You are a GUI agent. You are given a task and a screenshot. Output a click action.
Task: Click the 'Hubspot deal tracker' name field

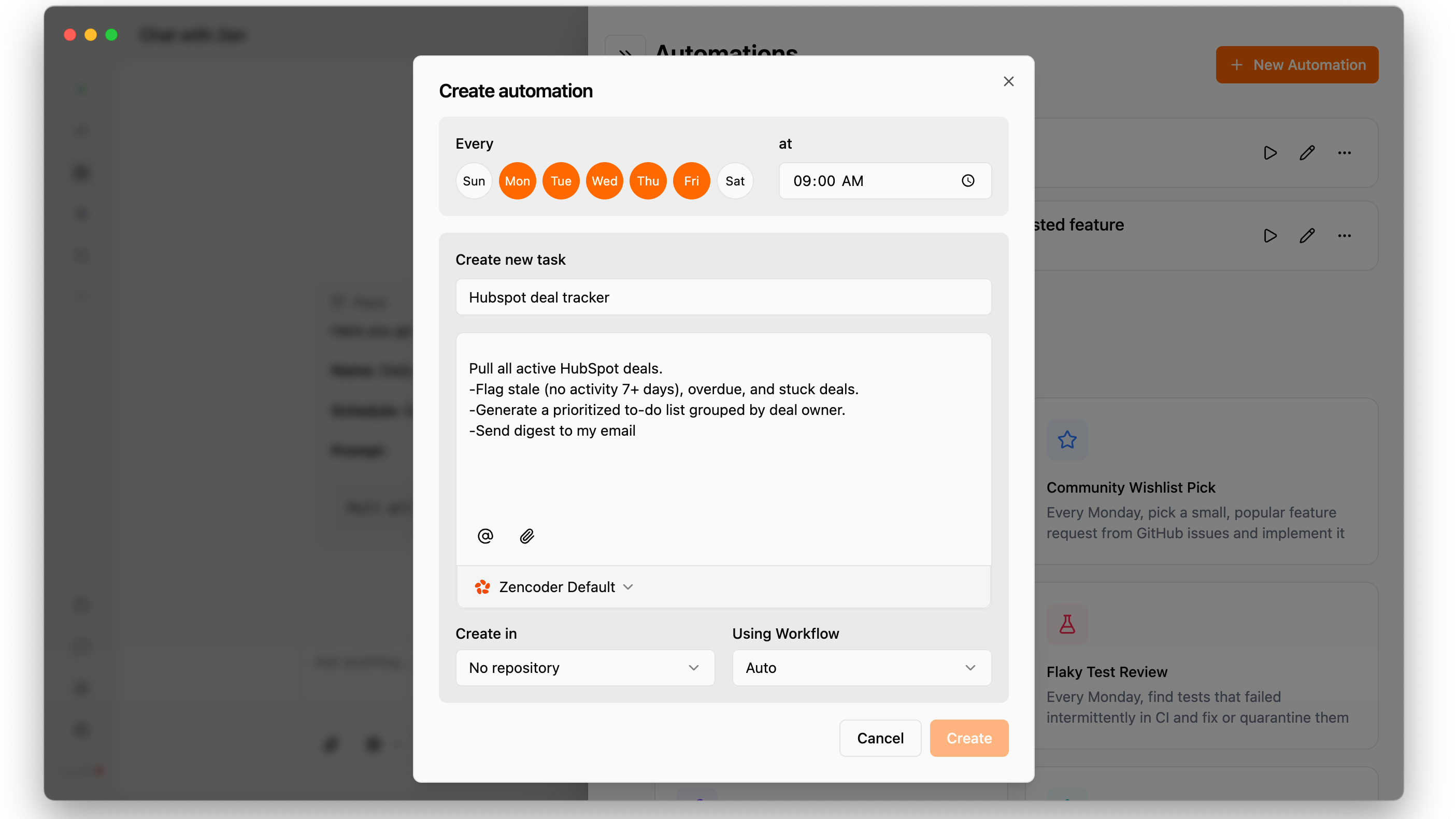click(x=724, y=297)
